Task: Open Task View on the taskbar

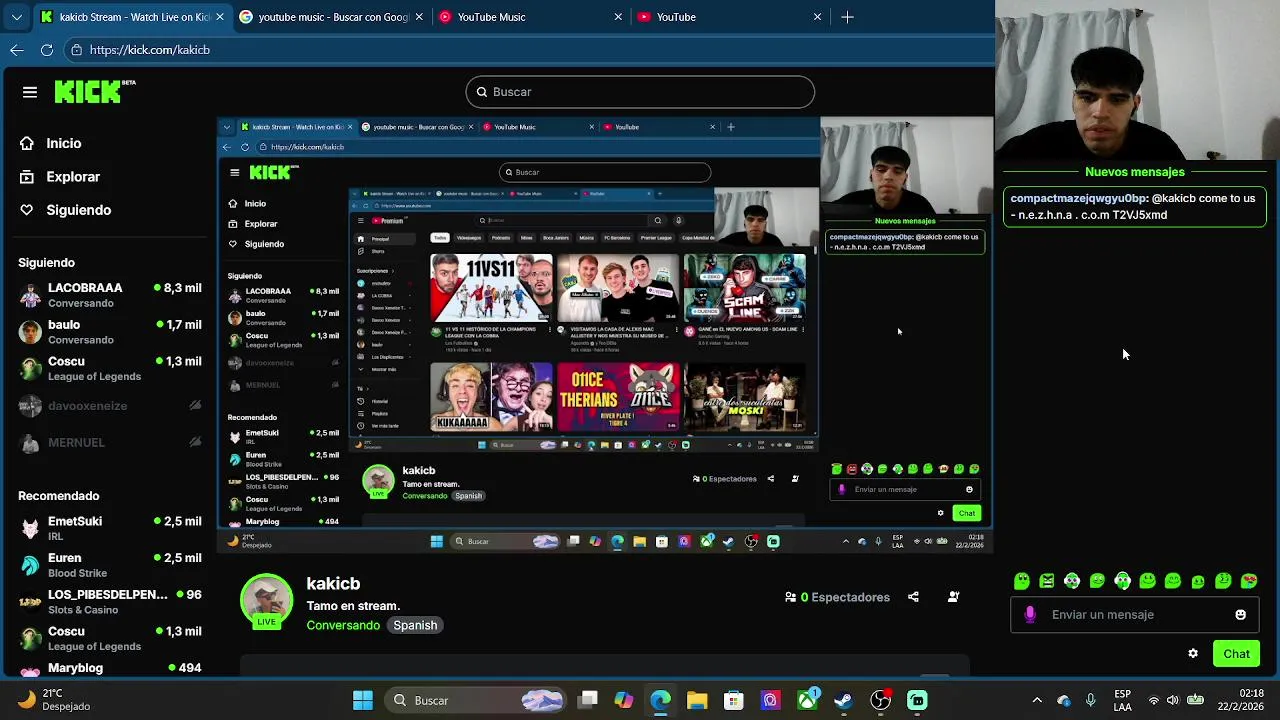Action: tap(588, 700)
